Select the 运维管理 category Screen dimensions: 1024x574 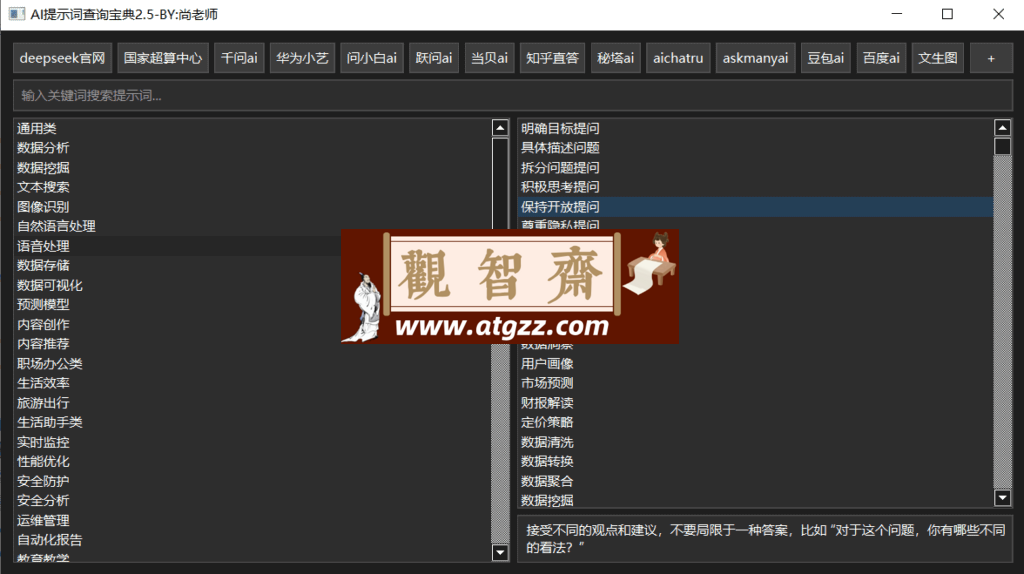coord(252,520)
